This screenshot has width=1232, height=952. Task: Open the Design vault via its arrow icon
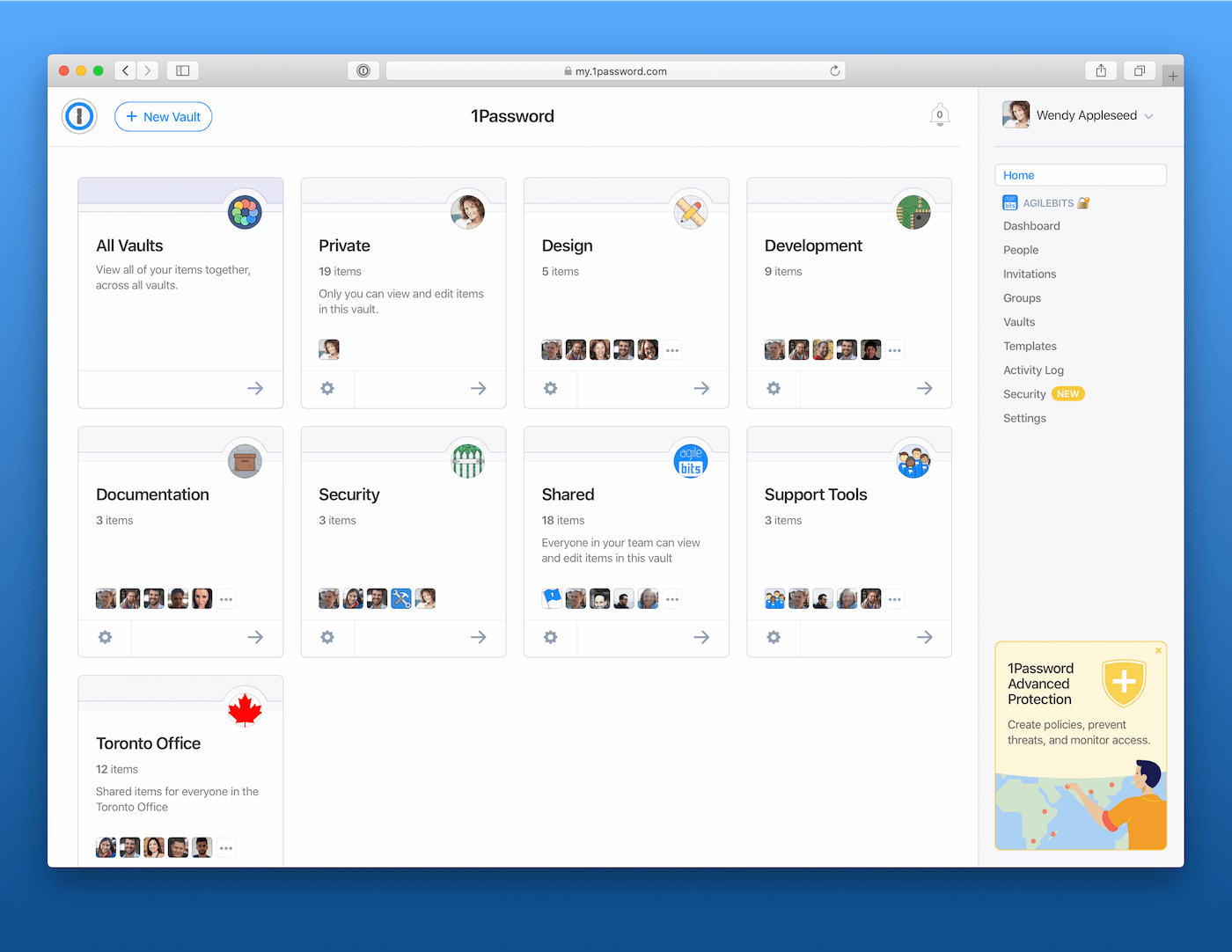coord(701,388)
